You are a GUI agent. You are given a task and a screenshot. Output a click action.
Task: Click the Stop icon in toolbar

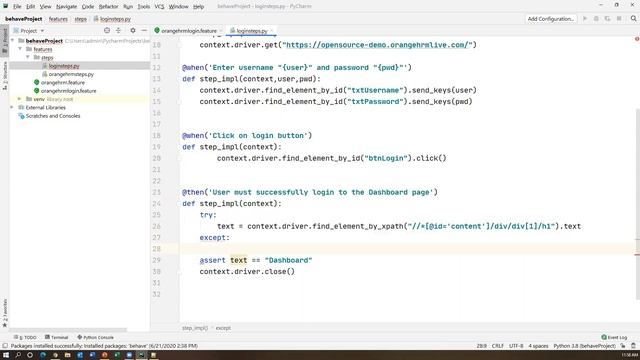(619, 19)
